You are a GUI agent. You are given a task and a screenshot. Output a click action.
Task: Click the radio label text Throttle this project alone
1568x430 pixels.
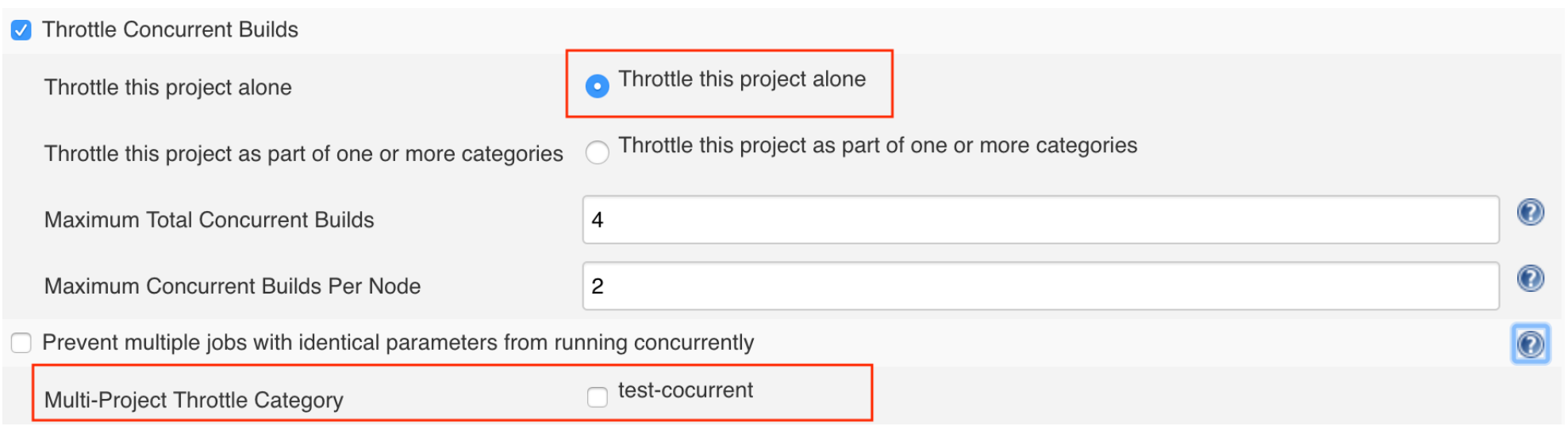coord(742,79)
